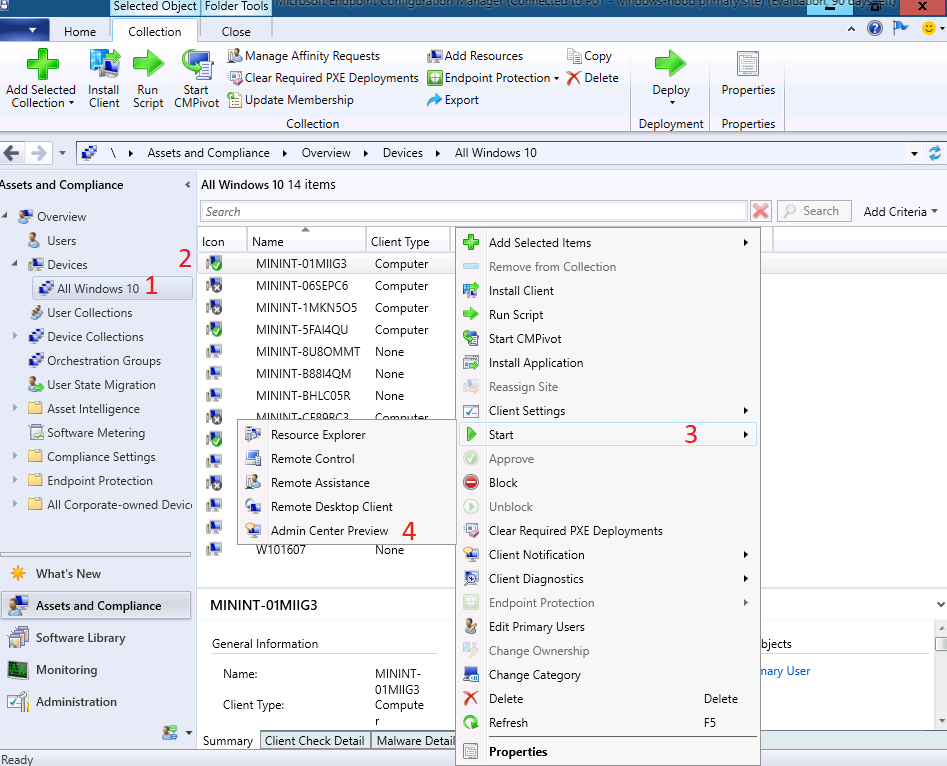
Task: Select Users in the navigation tree
Action: 62,240
